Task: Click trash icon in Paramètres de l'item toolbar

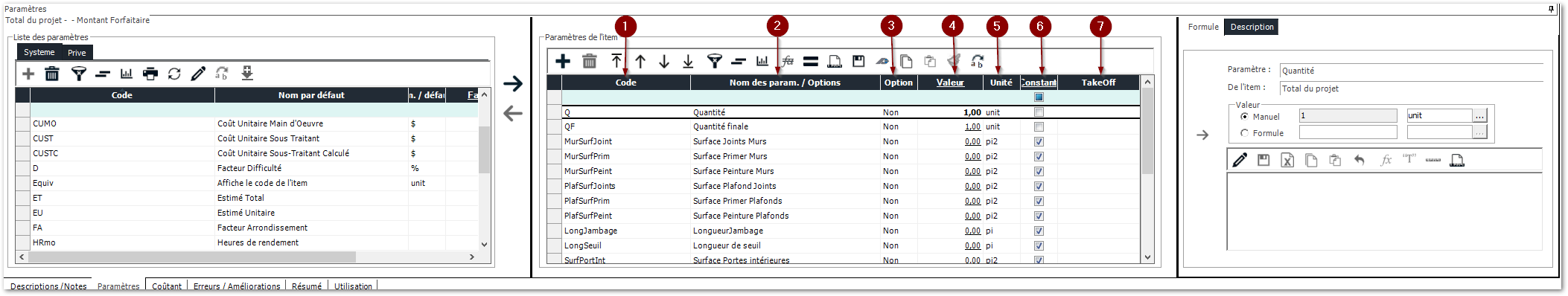Action: (x=589, y=61)
